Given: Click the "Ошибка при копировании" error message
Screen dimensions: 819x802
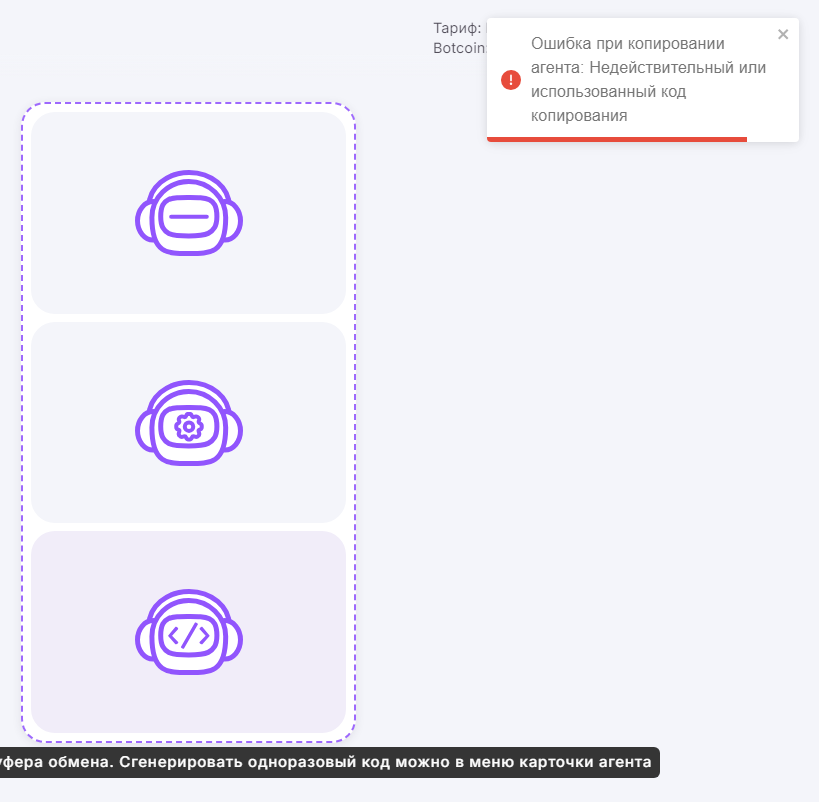Looking at the screenshot, I should point(628,44).
